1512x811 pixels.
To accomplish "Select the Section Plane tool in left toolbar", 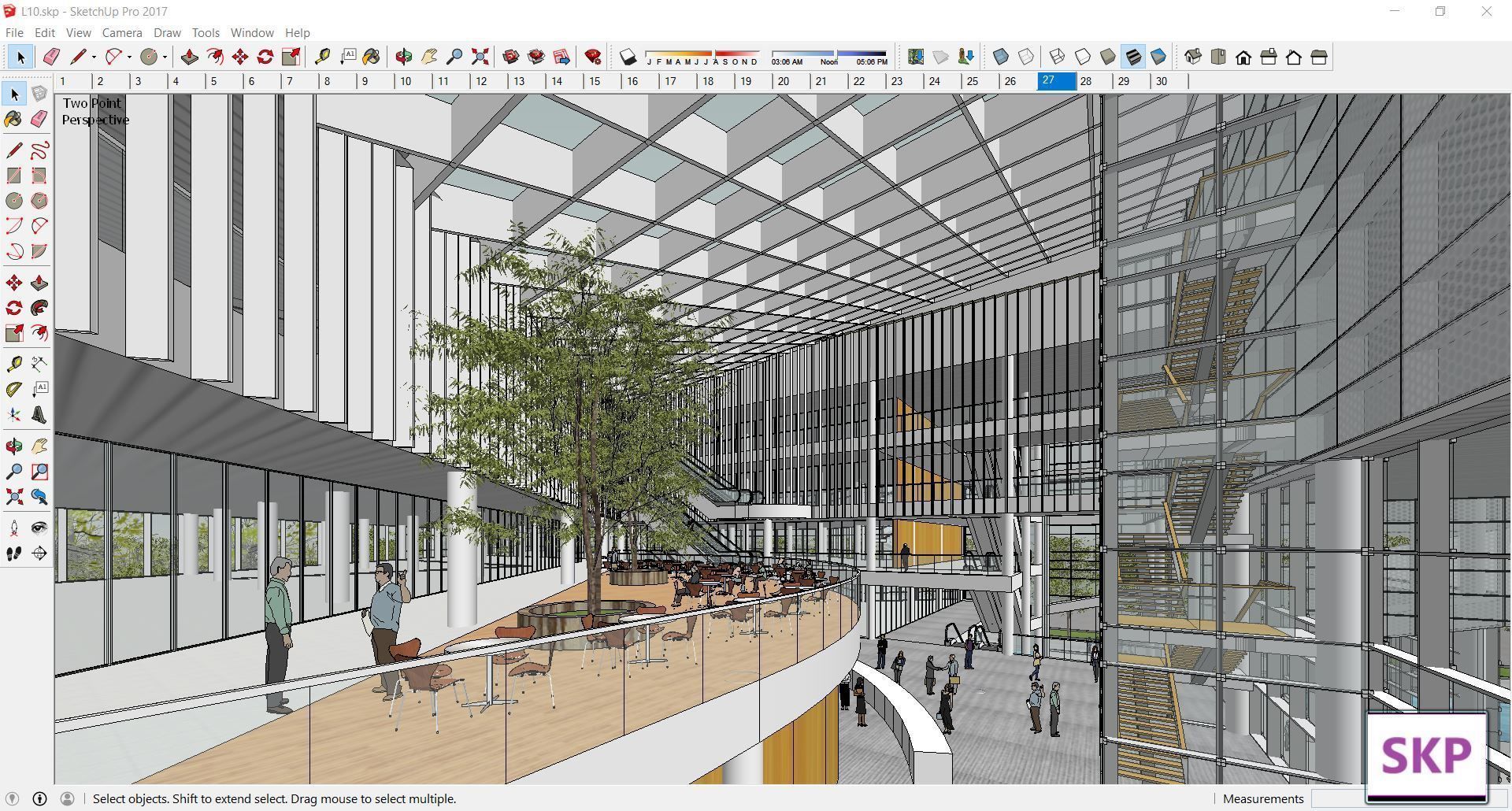I will click(39, 554).
